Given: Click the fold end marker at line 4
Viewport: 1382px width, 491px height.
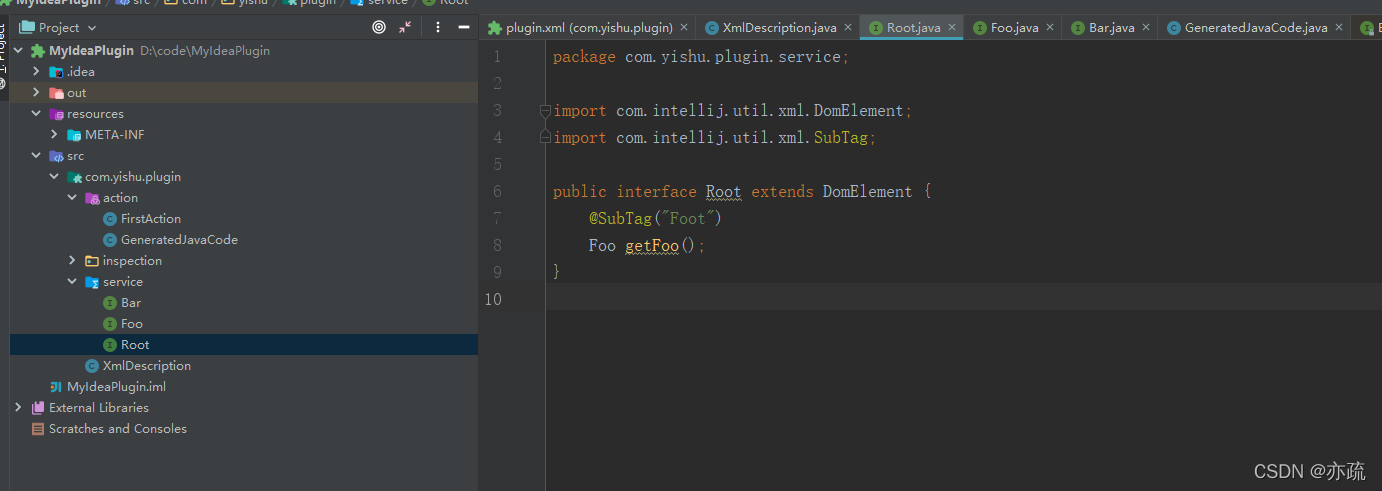Looking at the screenshot, I should click(546, 137).
